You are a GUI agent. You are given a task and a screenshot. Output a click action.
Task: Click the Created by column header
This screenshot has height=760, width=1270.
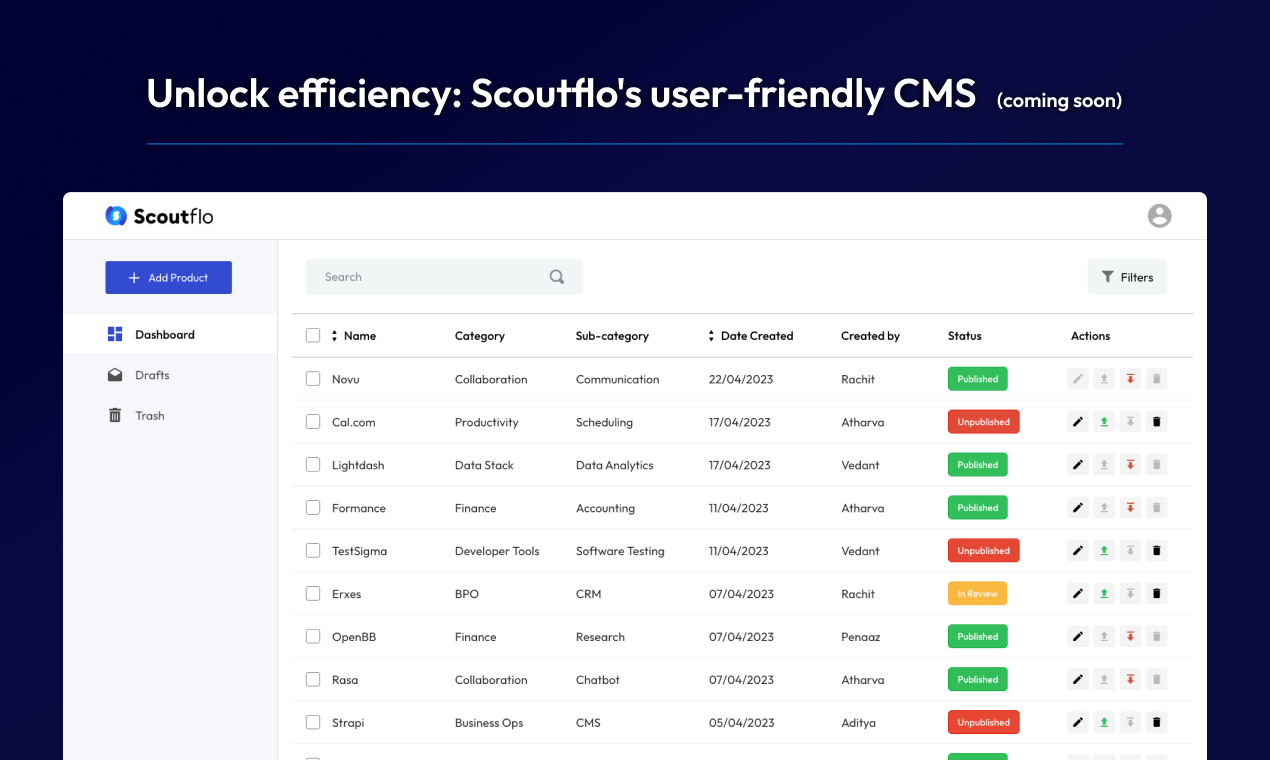tap(870, 336)
